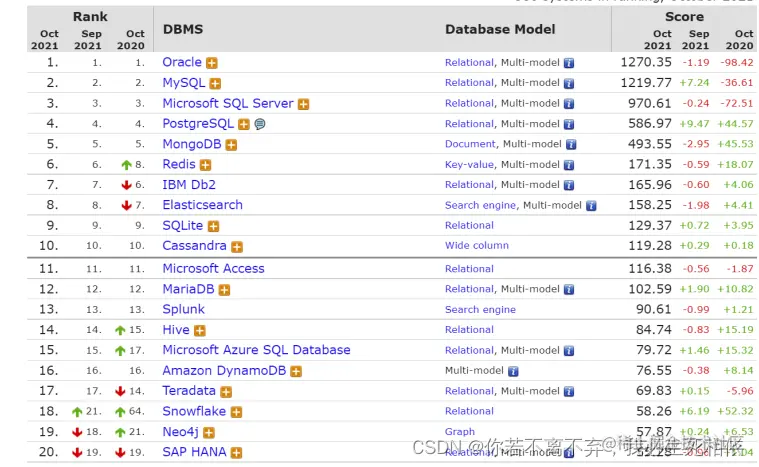Click the Search engine link for Splunk
Image resolution: width=759 pixels, height=467 pixels.
480,310
